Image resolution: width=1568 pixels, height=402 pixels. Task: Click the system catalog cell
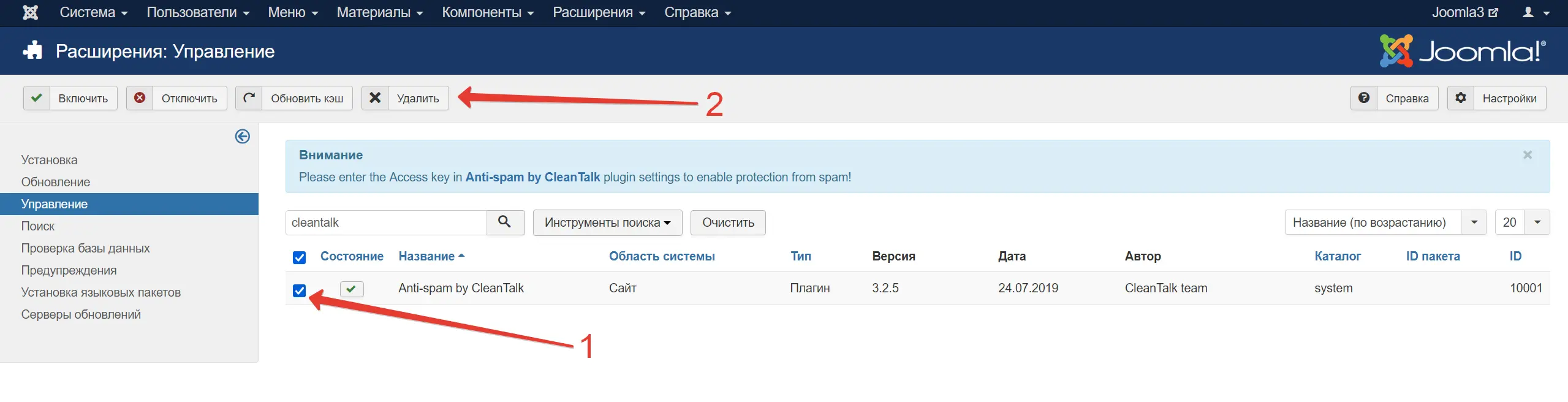(x=1333, y=288)
